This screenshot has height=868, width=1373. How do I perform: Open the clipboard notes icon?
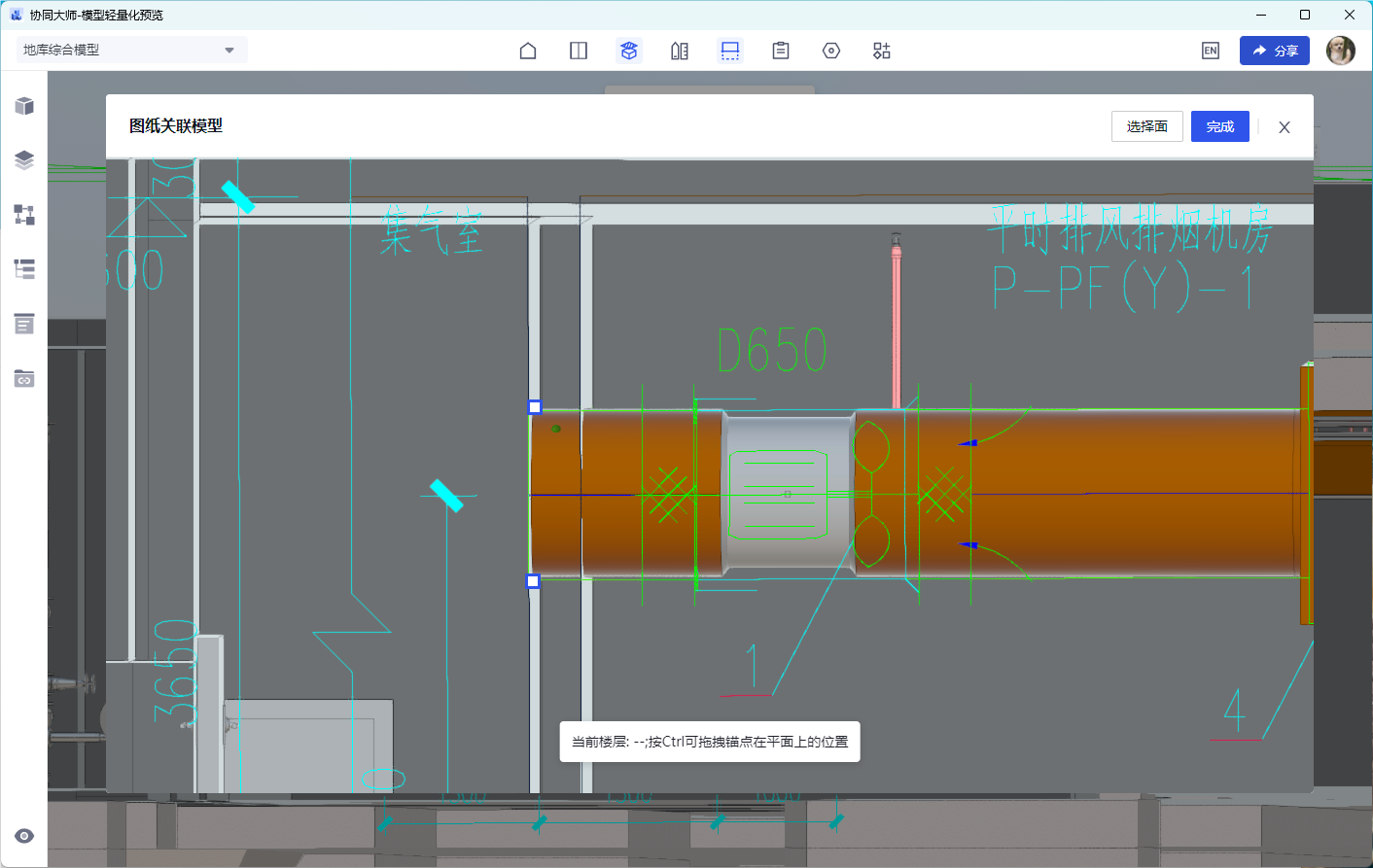pos(781,51)
